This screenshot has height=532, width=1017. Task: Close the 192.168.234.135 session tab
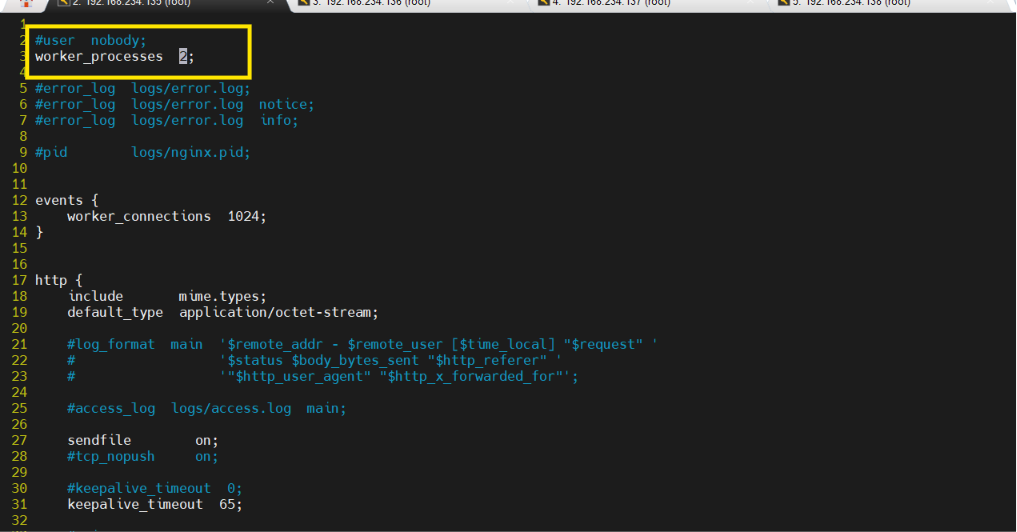pos(270,3)
